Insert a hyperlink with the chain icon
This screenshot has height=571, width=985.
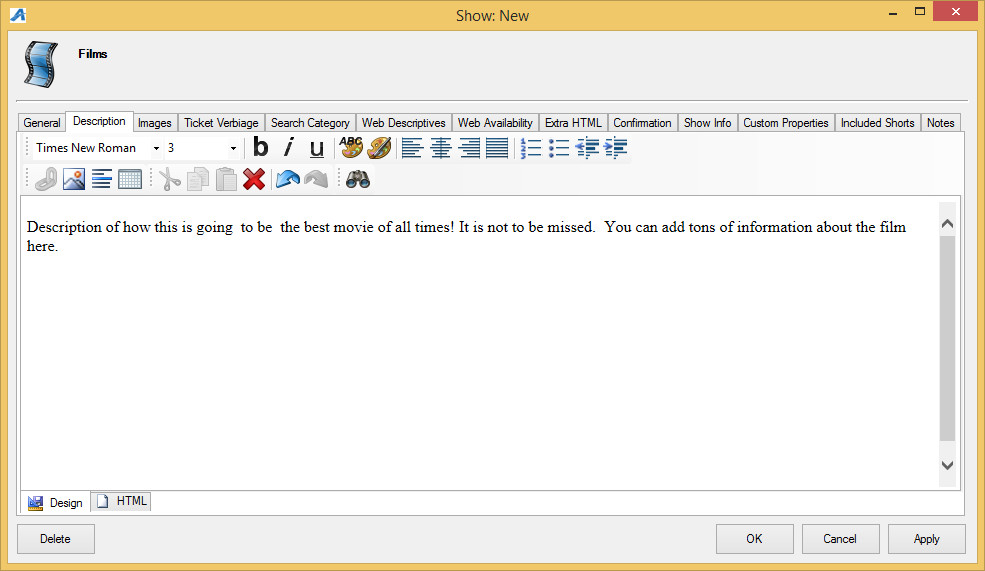point(46,179)
